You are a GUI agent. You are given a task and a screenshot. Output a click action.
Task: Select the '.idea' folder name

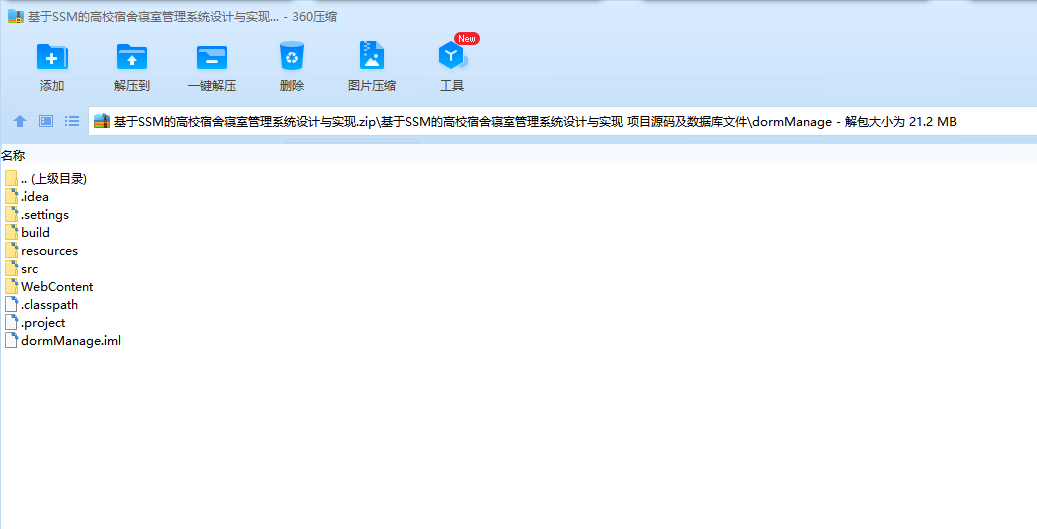[x=35, y=196]
